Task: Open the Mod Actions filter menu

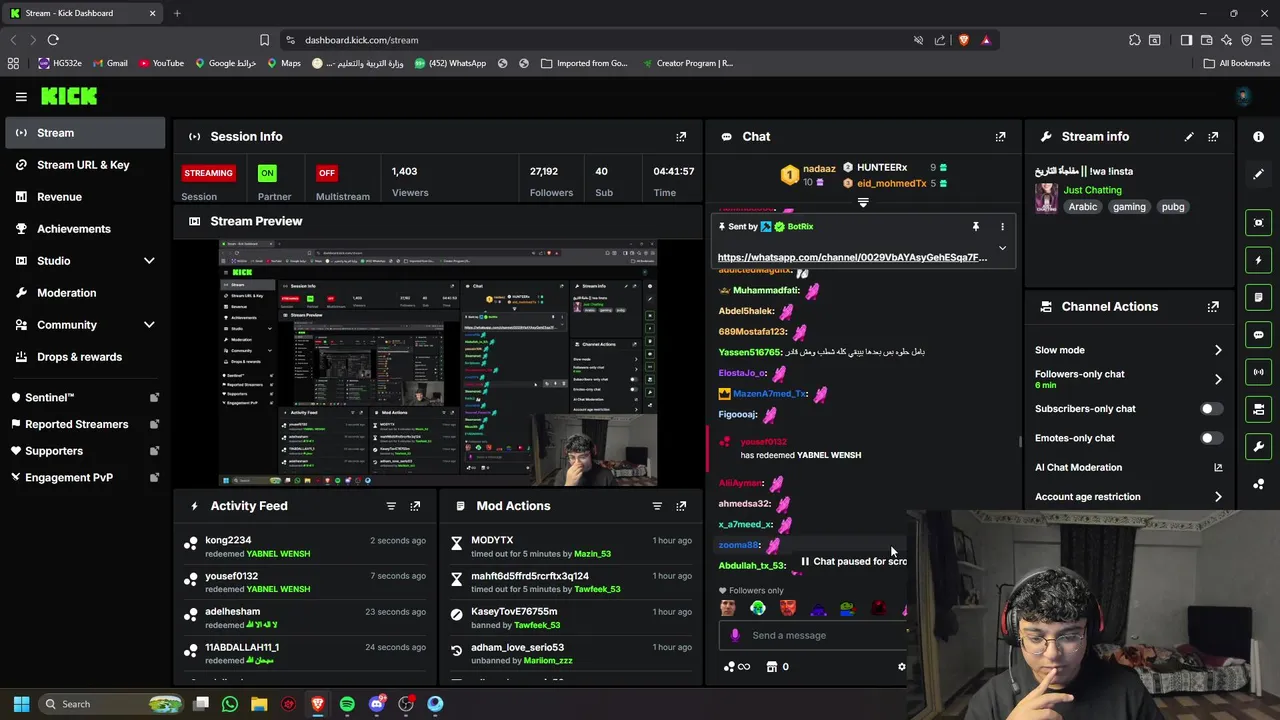Action: click(x=657, y=506)
